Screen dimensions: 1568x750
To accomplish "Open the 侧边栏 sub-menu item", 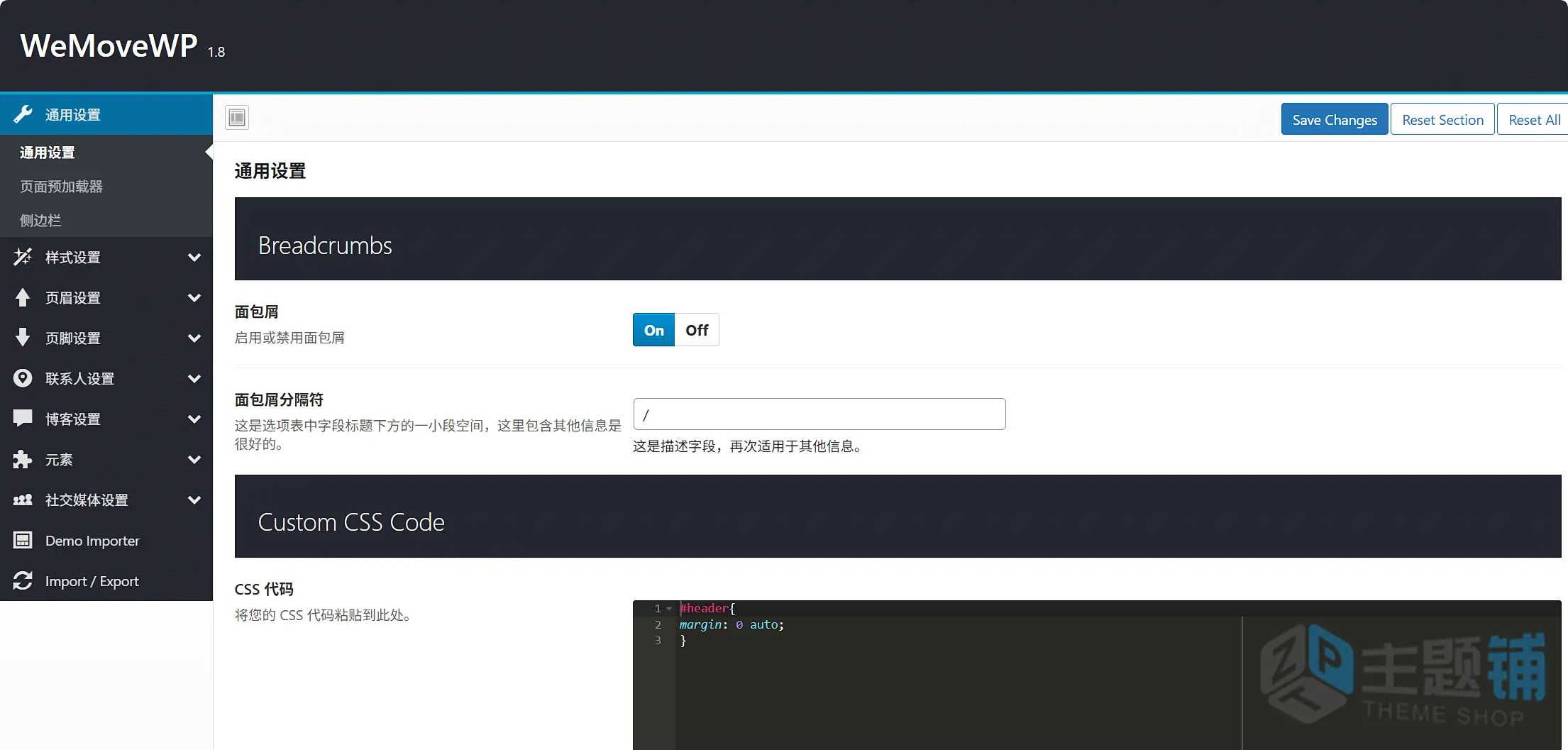I will pyautogui.click(x=106, y=221).
